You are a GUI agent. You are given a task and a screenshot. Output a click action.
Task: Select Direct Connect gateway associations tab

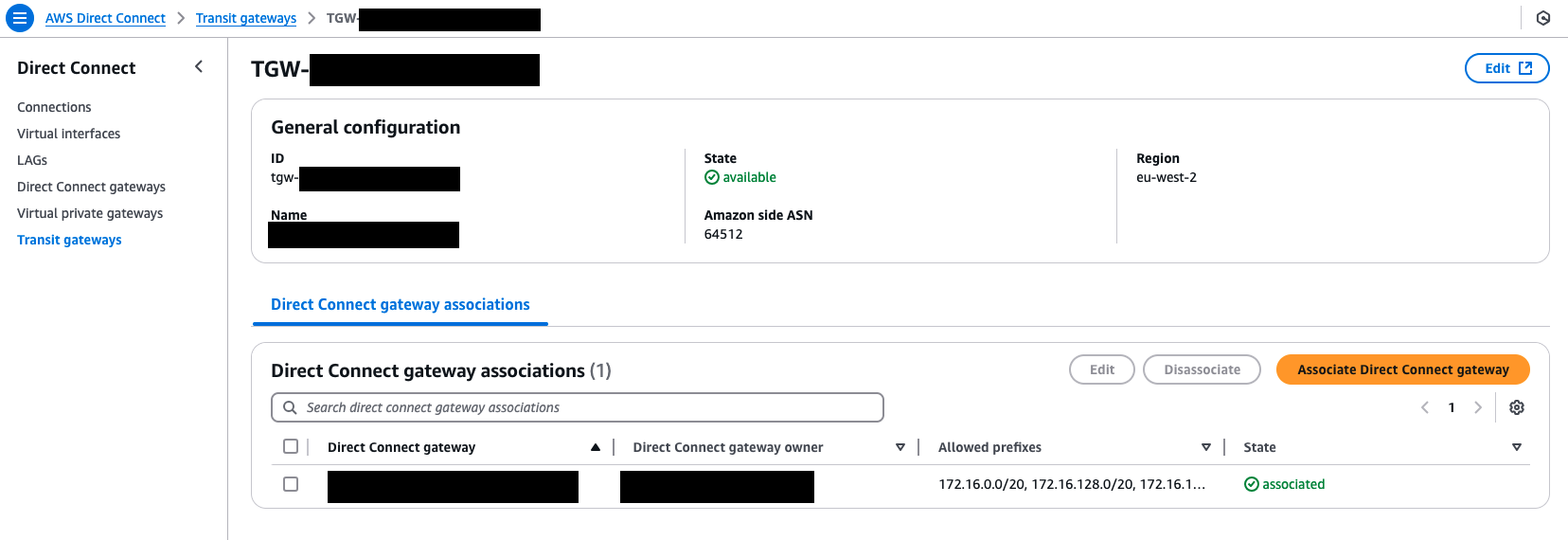(x=400, y=305)
